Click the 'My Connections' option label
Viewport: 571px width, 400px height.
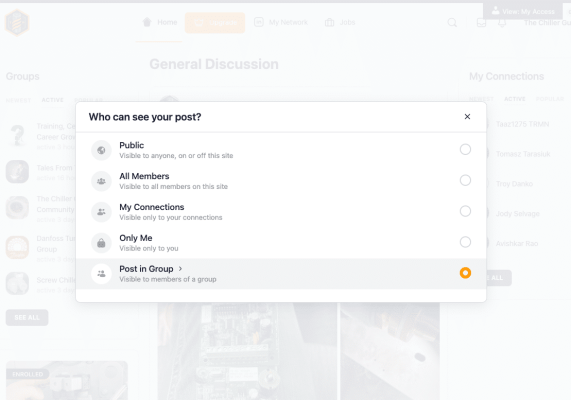(x=152, y=207)
